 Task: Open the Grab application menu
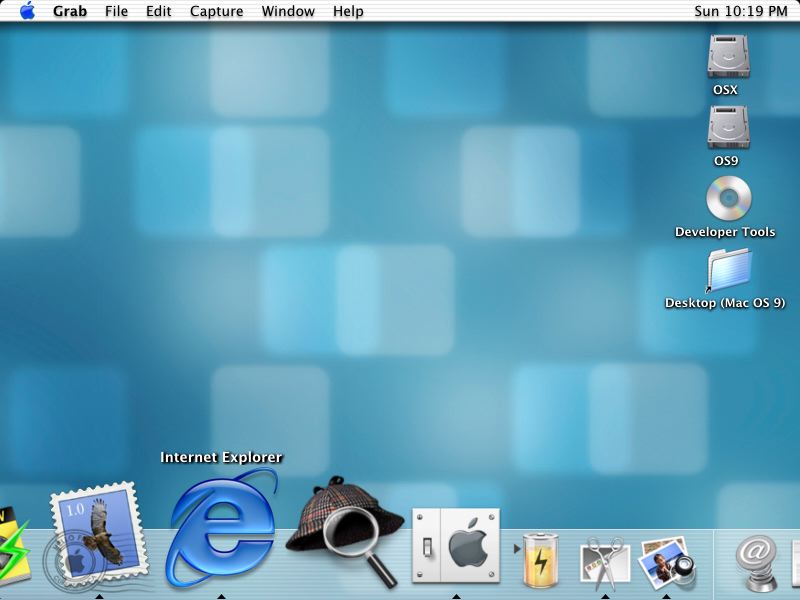pos(70,11)
